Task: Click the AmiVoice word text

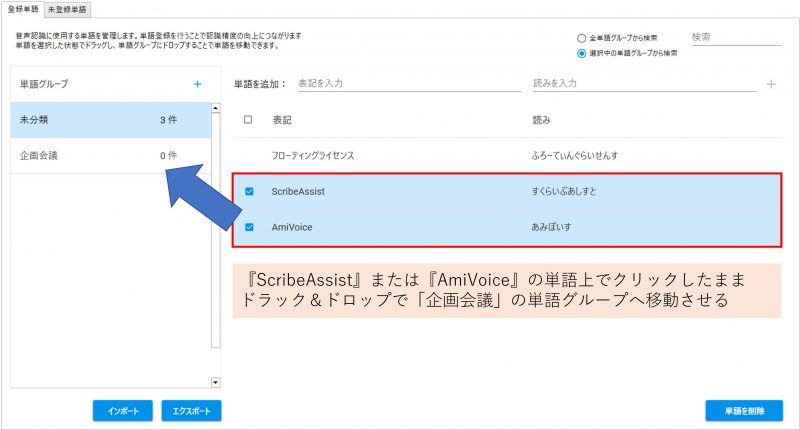Action: [292, 227]
